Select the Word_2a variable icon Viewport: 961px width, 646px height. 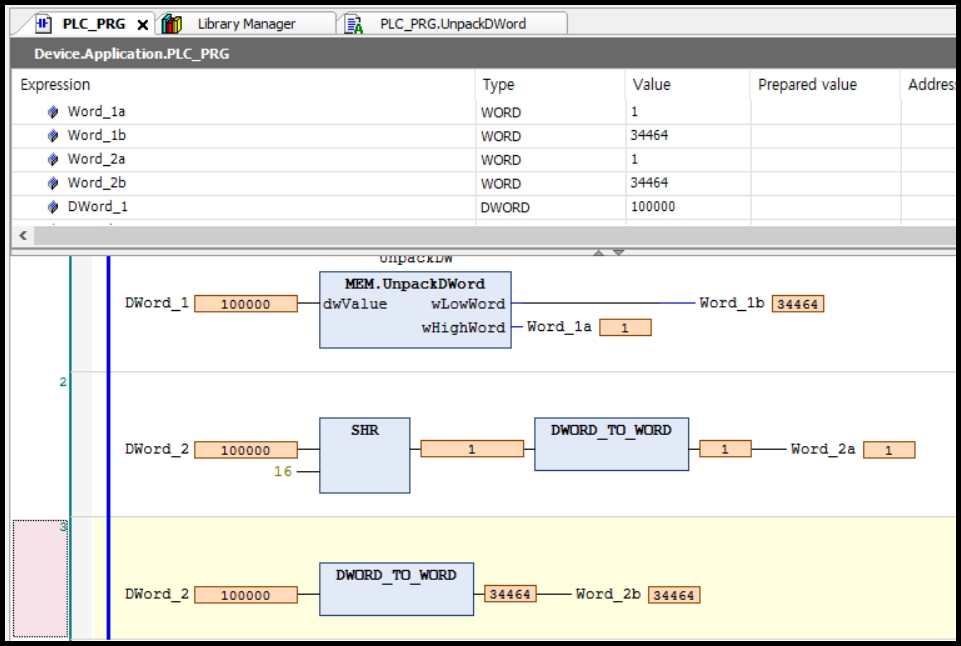coord(53,159)
